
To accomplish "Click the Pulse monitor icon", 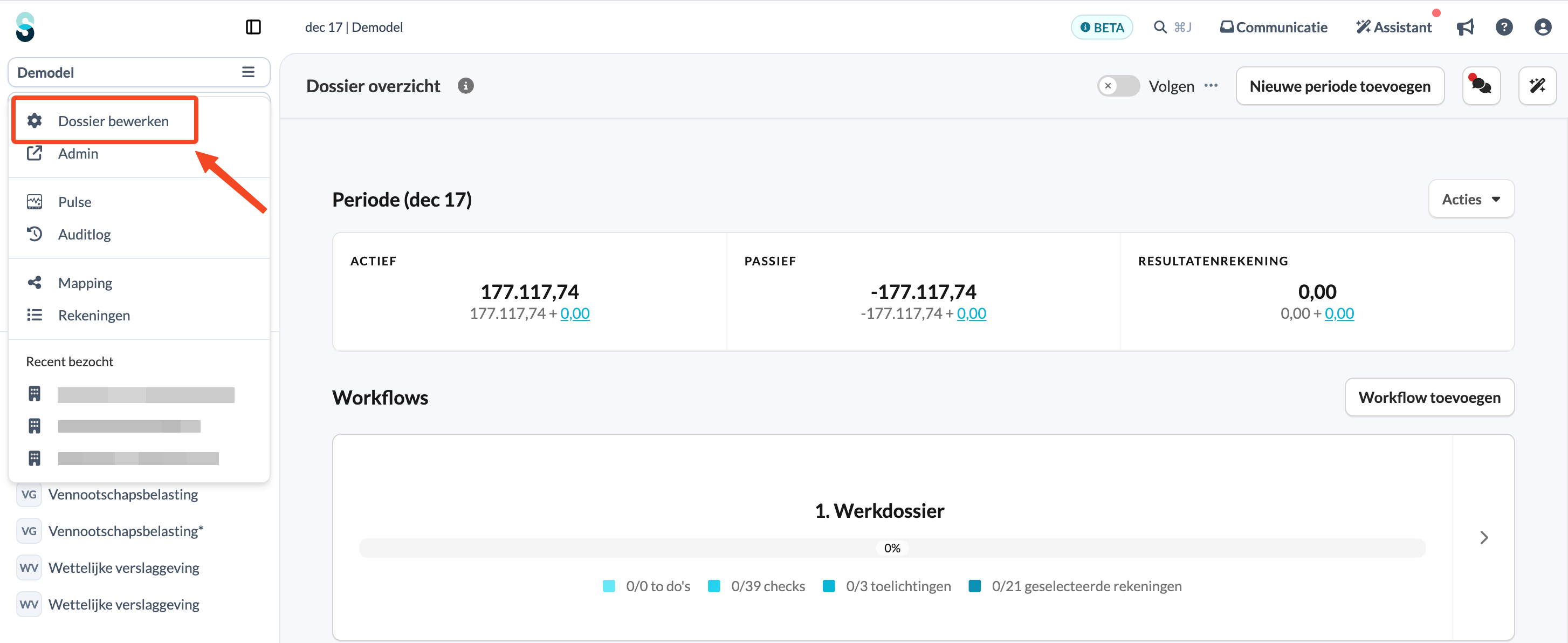I will click(x=35, y=202).
